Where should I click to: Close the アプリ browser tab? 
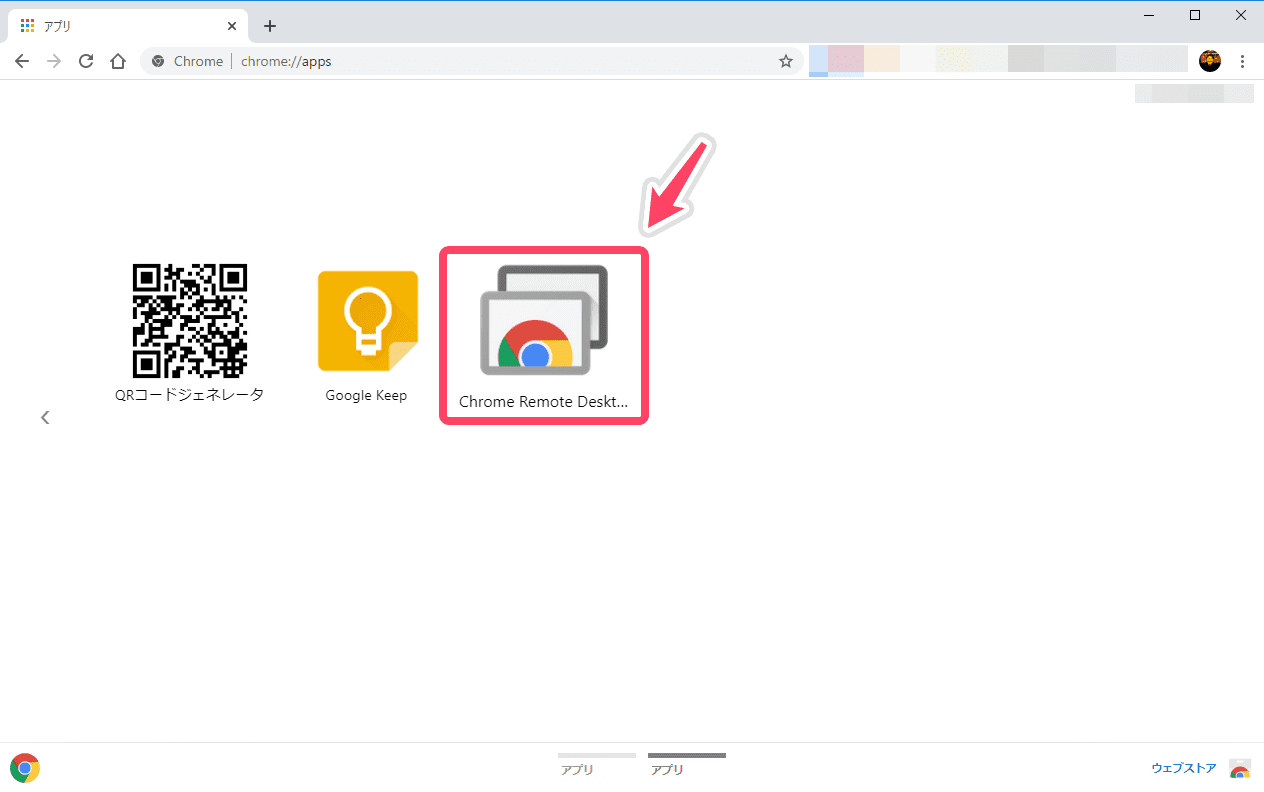click(232, 26)
